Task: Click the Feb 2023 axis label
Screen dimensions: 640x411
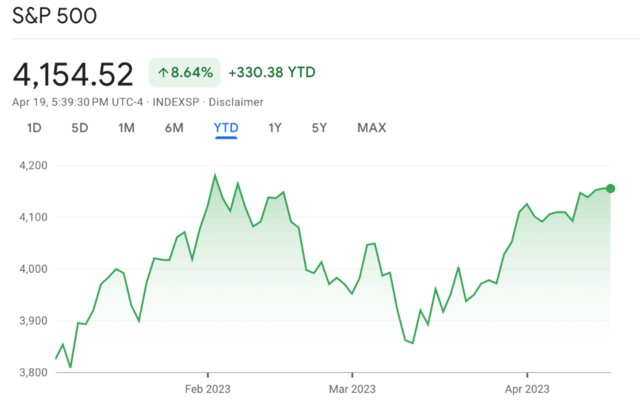Action: [x=210, y=387]
